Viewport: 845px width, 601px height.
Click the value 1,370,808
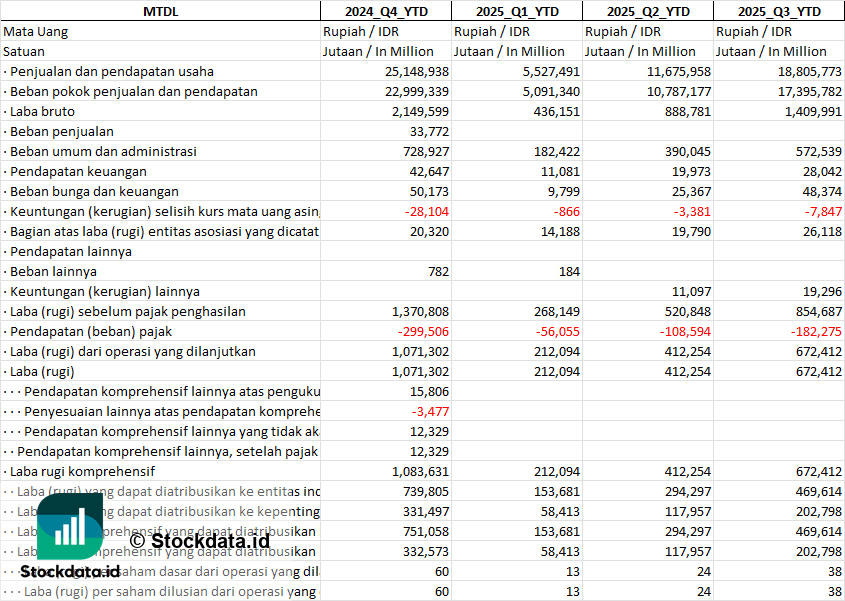420,312
